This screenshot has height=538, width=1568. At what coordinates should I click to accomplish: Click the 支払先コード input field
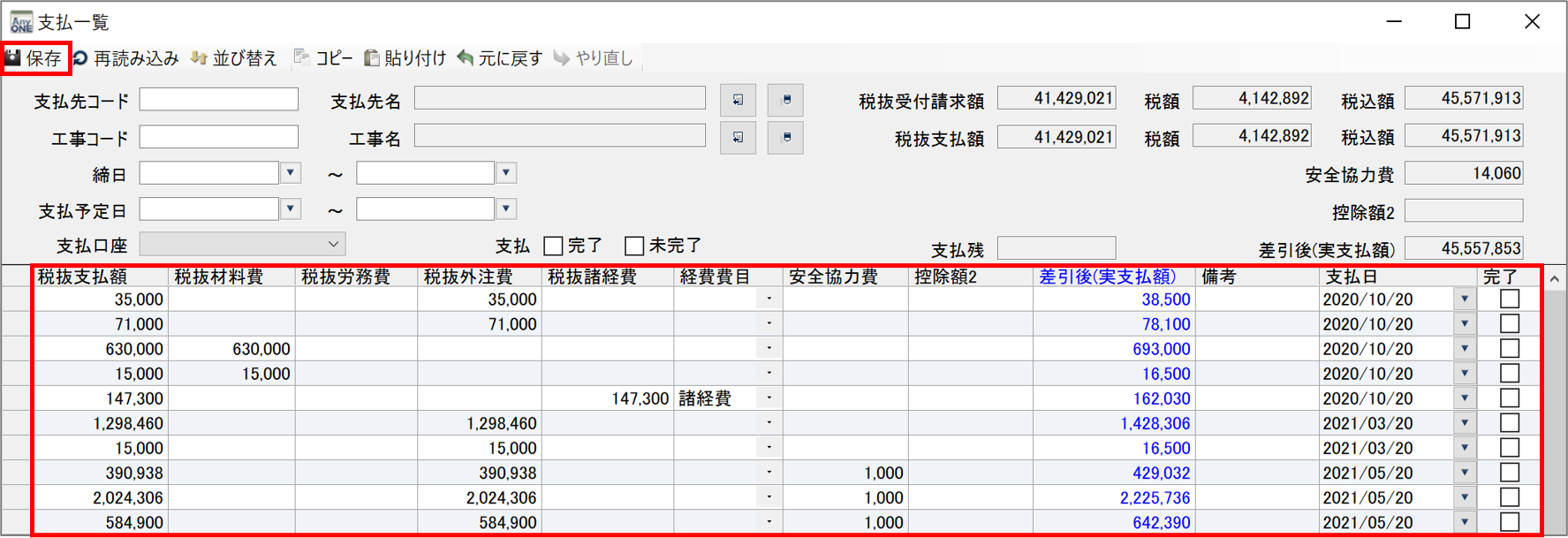[219, 100]
